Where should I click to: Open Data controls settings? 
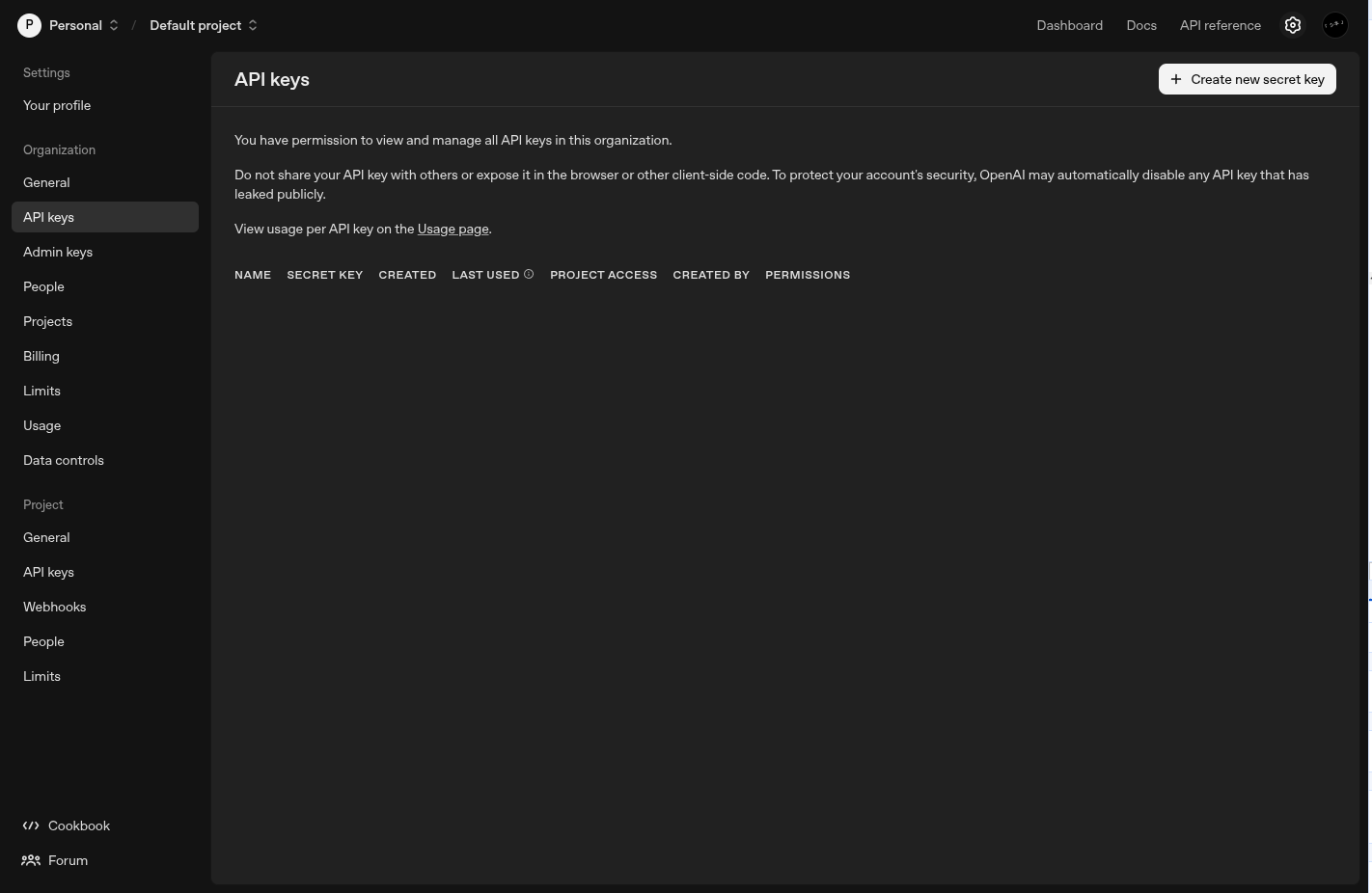(x=105, y=460)
